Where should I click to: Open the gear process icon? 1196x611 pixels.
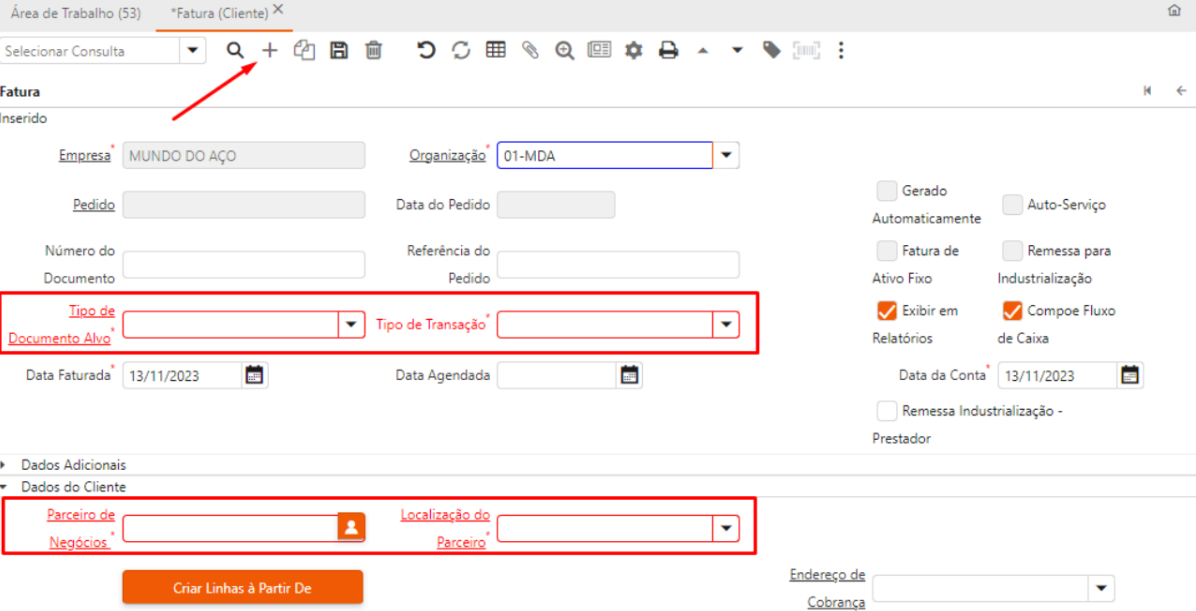633,50
